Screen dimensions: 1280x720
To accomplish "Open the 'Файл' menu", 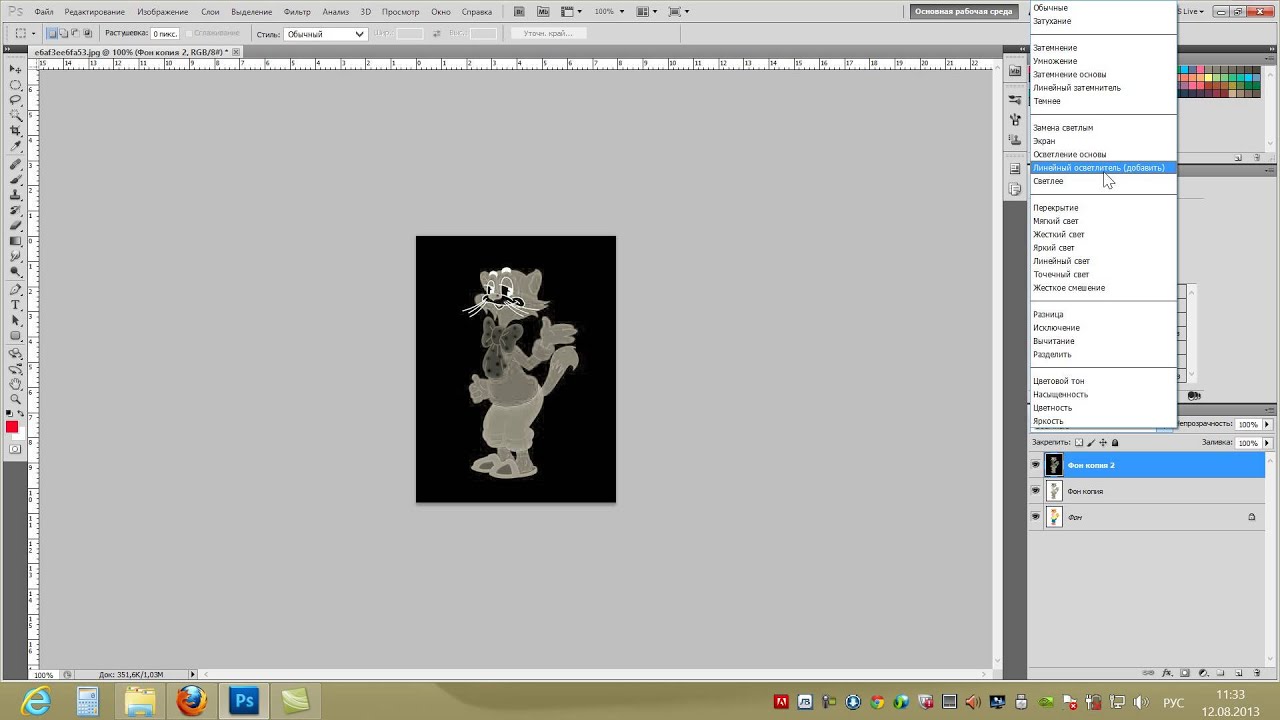I will coord(43,12).
